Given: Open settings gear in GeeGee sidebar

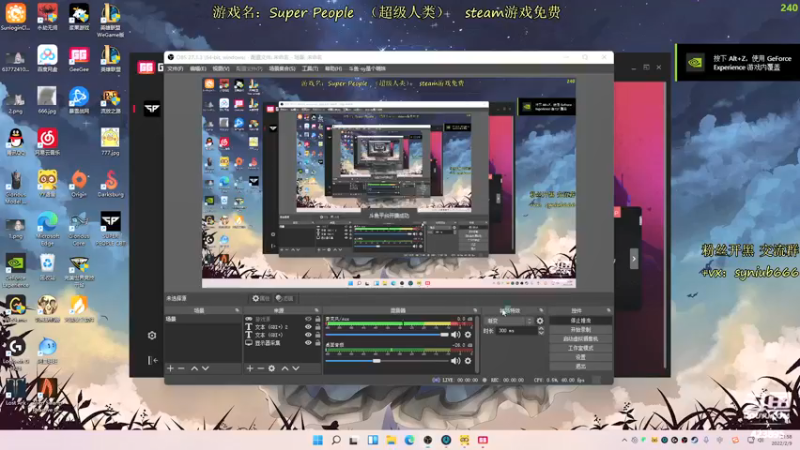Looking at the screenshot, I should coord(152,335).
